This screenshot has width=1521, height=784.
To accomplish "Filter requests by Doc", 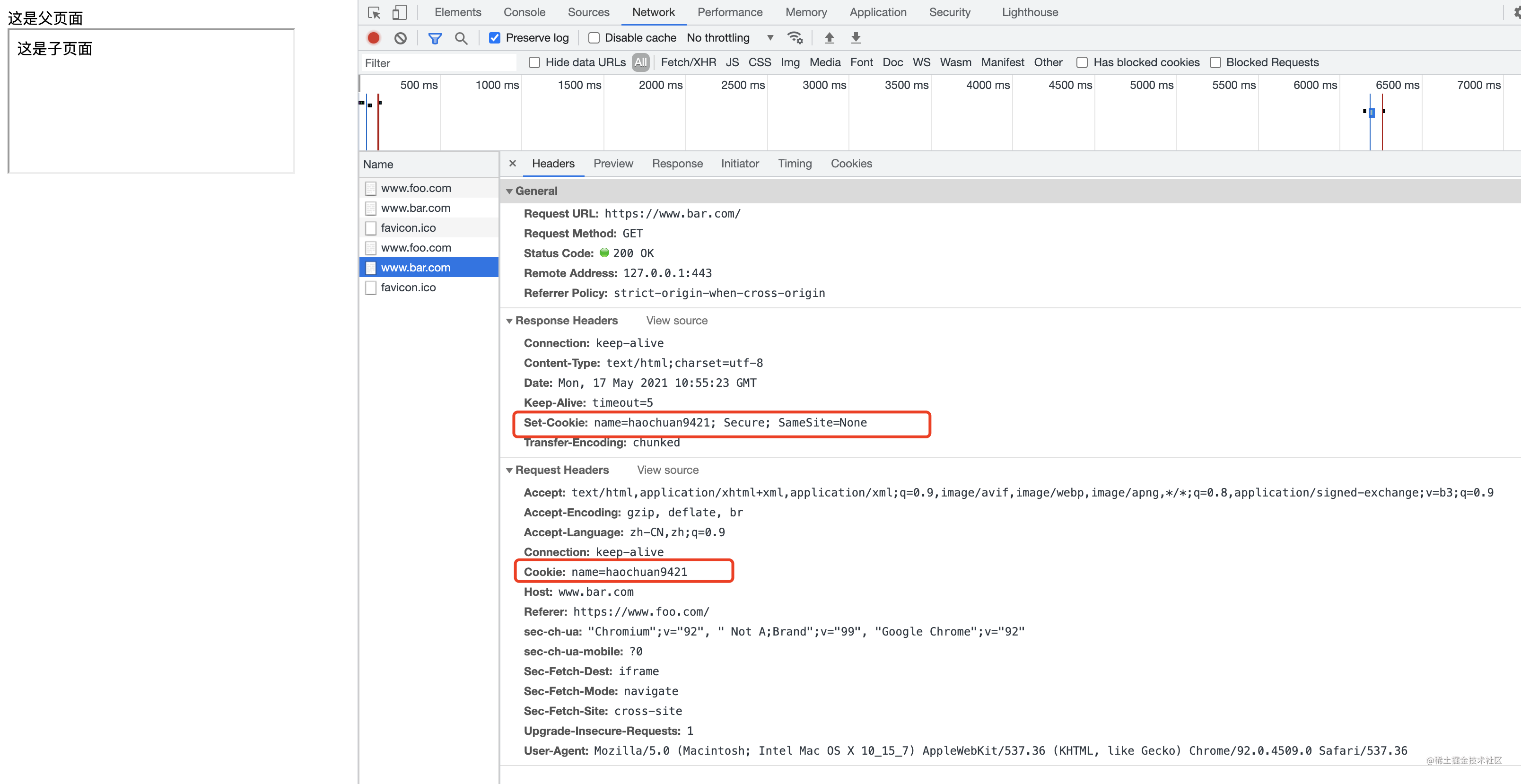I will click(892, 62).
